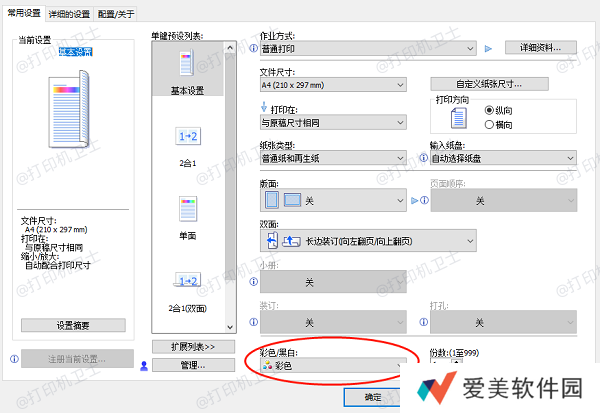Click info icon beside 装订 dropdown
This screenshot has width=600, height=413.
coord(254,322)
